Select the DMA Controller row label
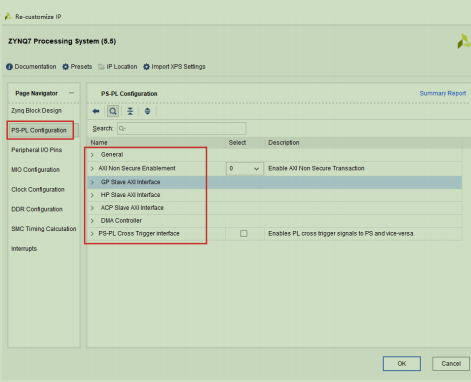 [x=121, y=221]
